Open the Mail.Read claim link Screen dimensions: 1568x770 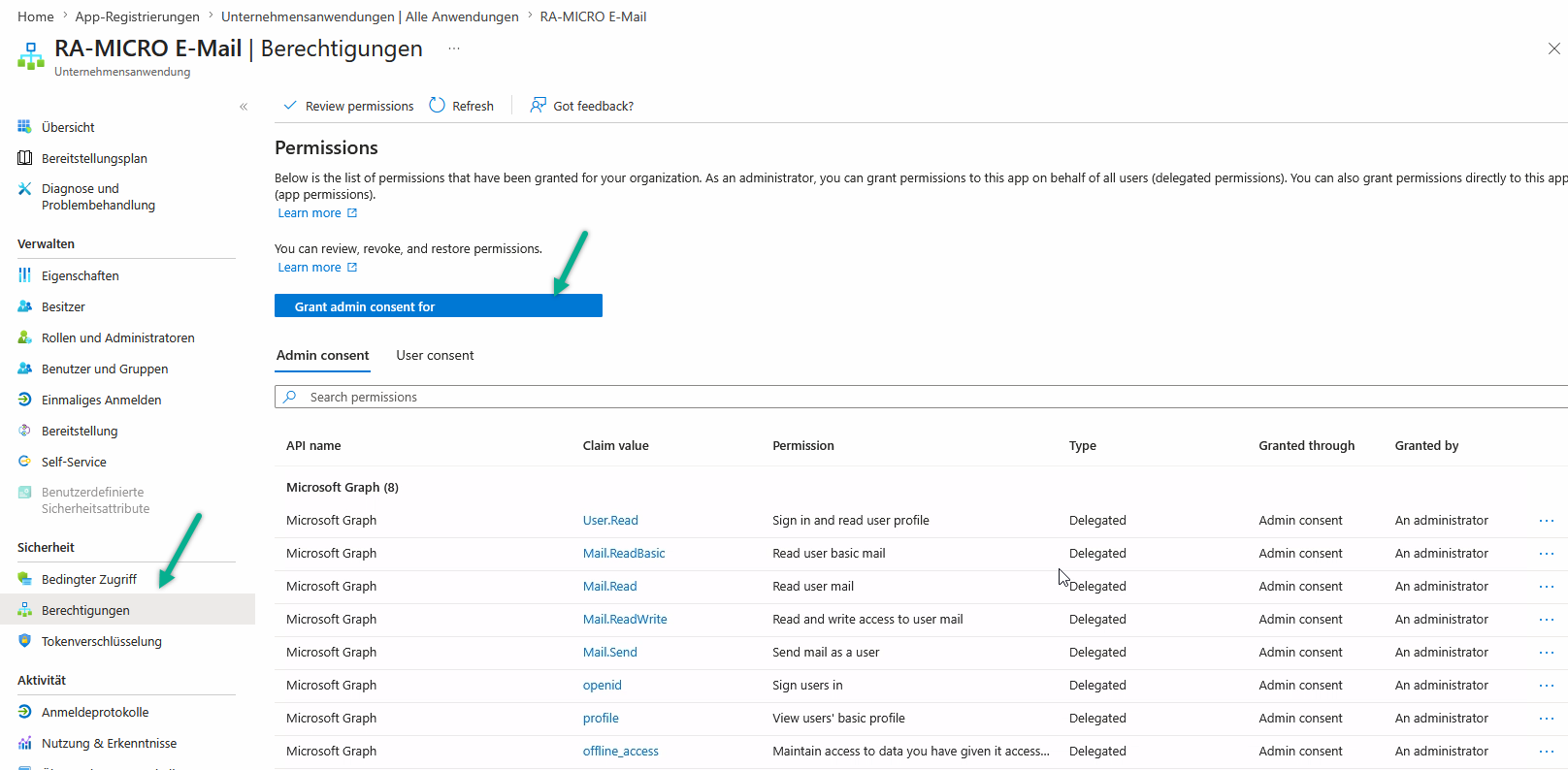(610, 587)
